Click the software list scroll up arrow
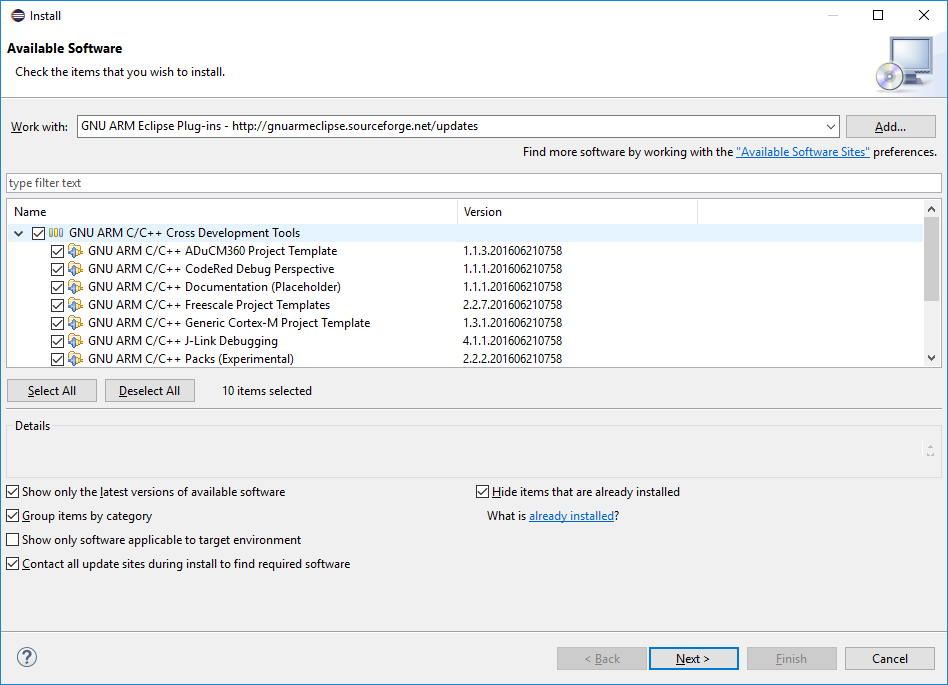This screenshot has width=948, height=685. [932, 209]
